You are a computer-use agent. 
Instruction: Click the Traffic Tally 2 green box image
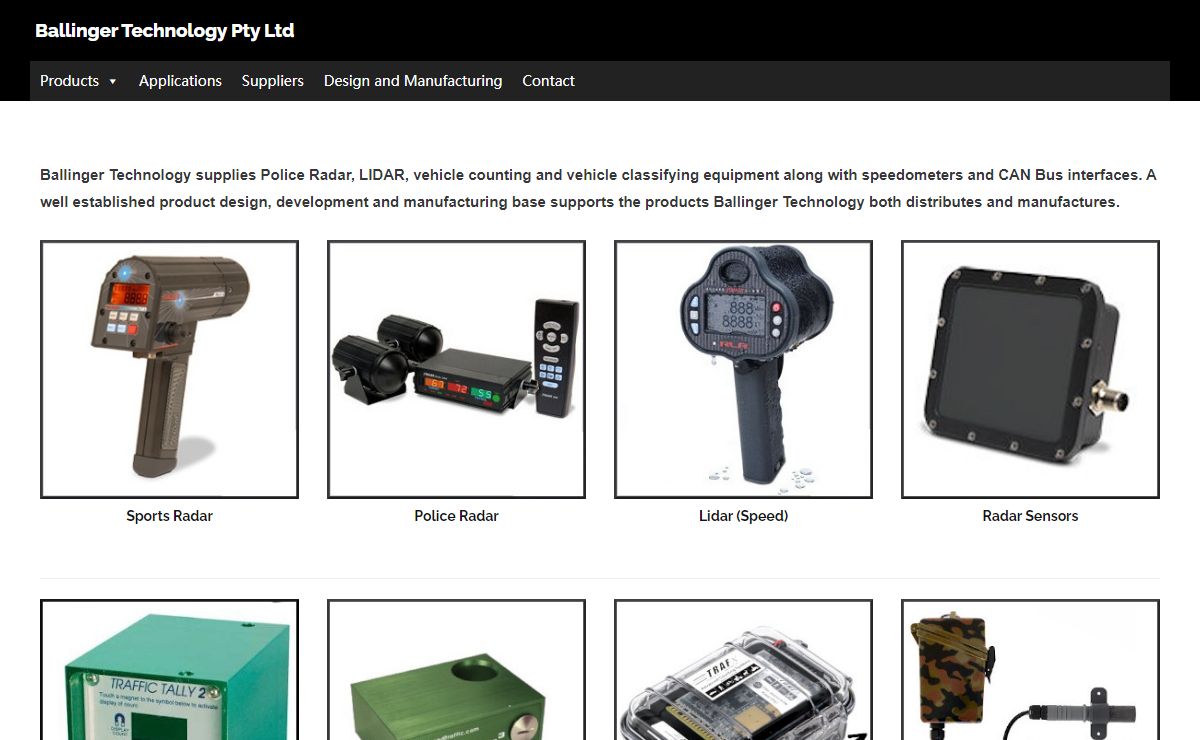click(x=169, y=670)
